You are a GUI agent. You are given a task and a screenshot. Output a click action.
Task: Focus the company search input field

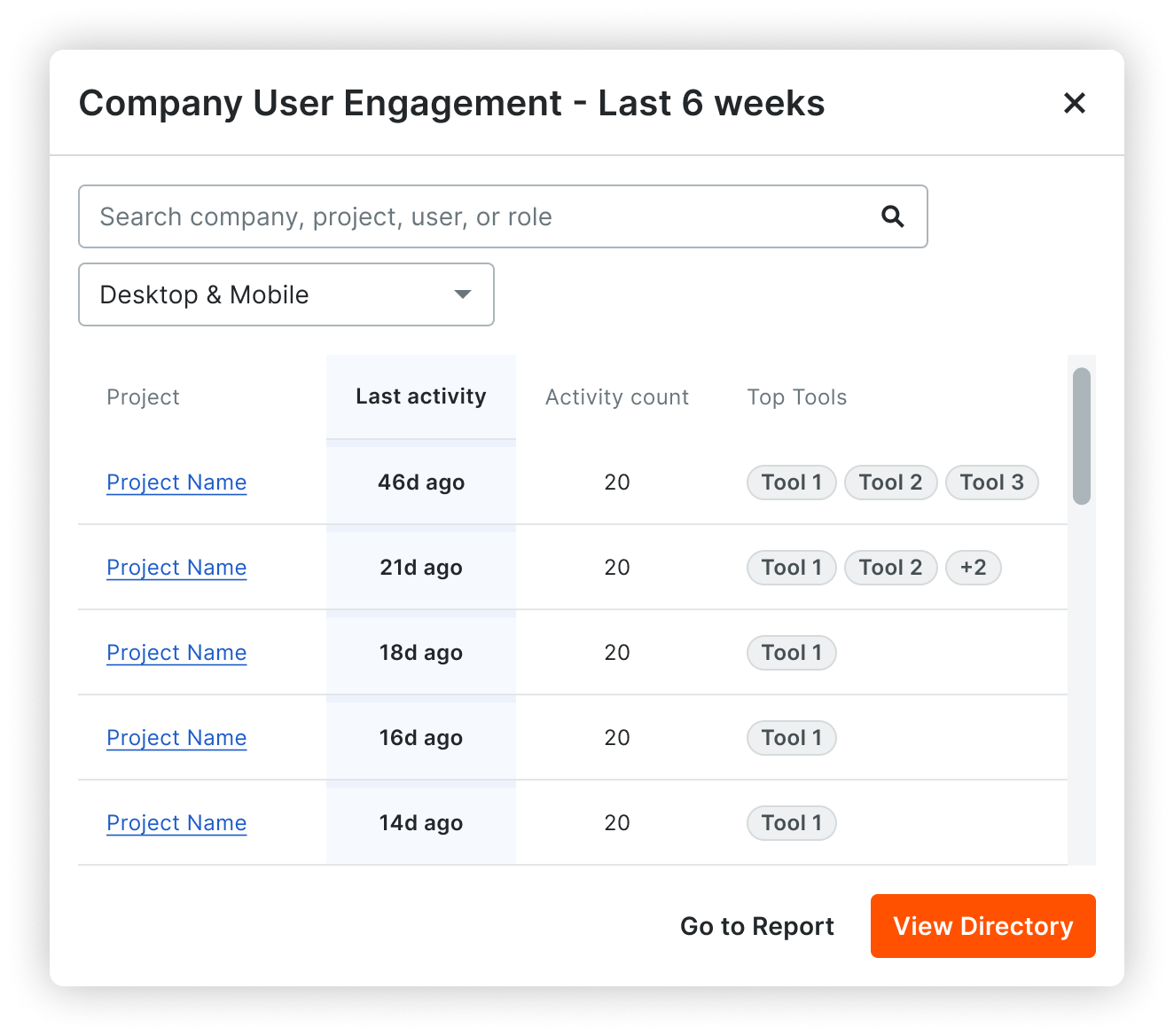[x=479, y=216]
